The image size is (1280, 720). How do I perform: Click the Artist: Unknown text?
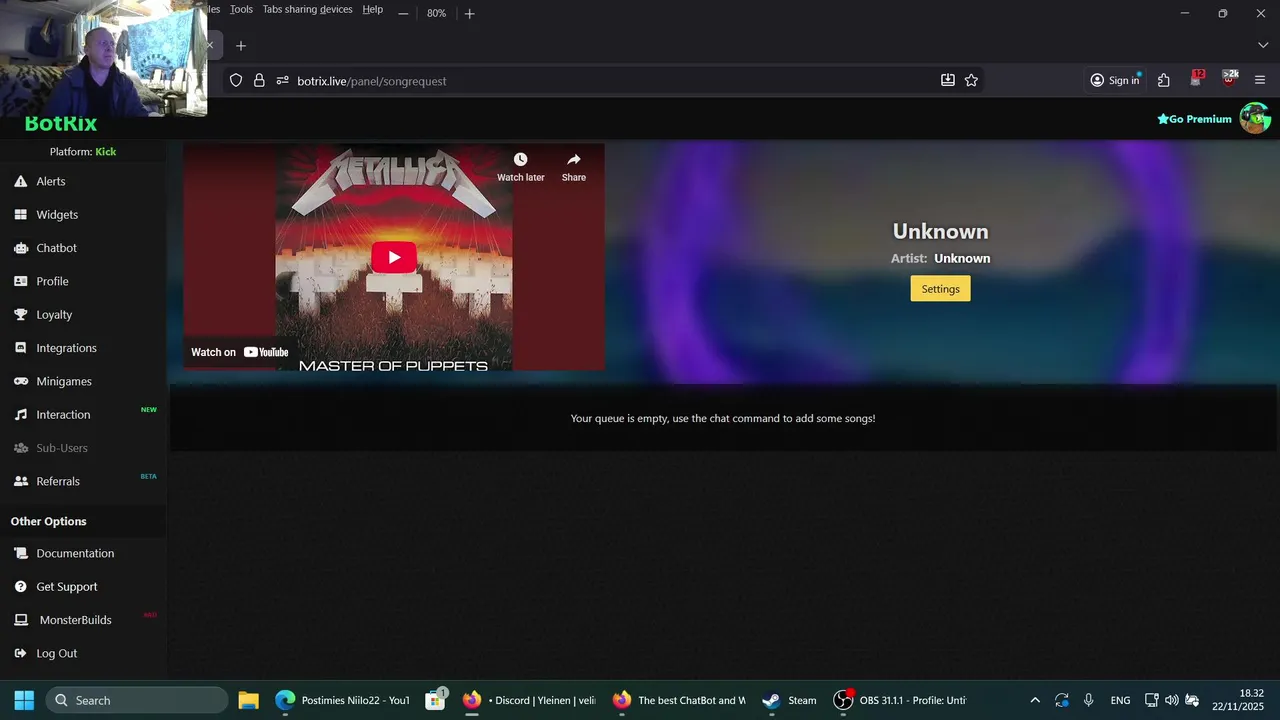click(x=940, y=258)
